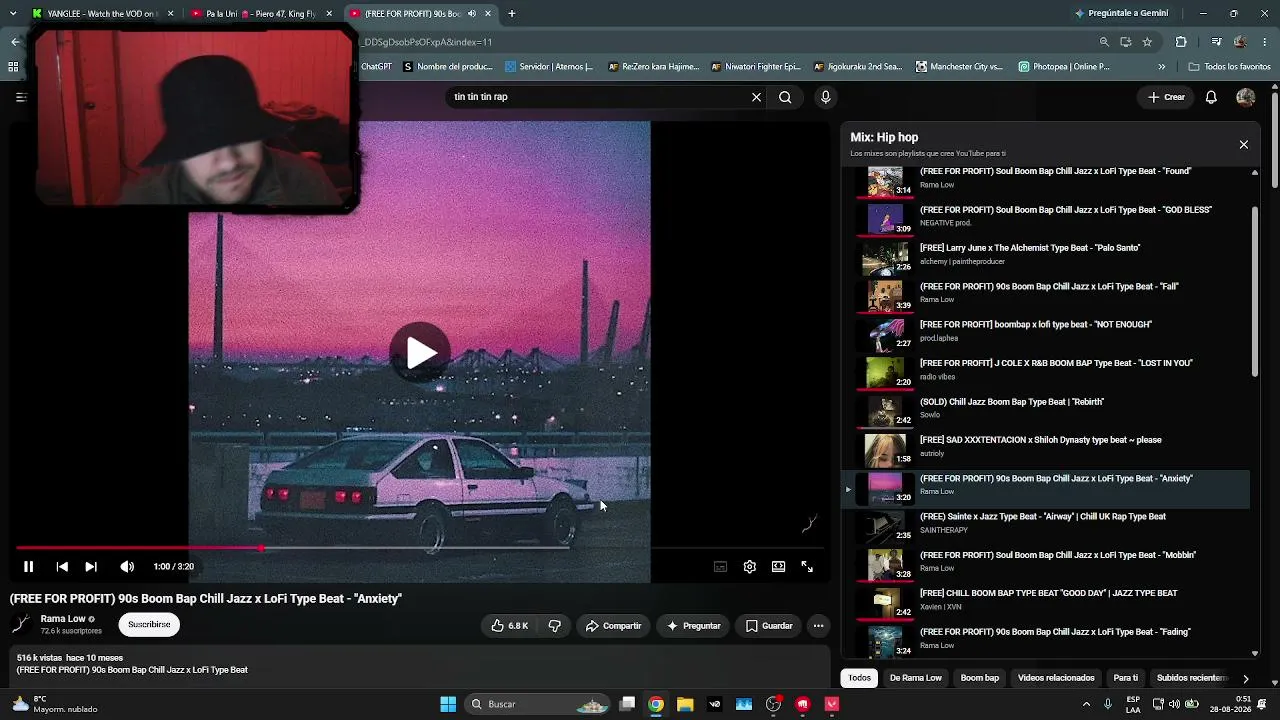Select "Palo Santo" type beat
The image size is (1280, 720).
click(1045, 255)
